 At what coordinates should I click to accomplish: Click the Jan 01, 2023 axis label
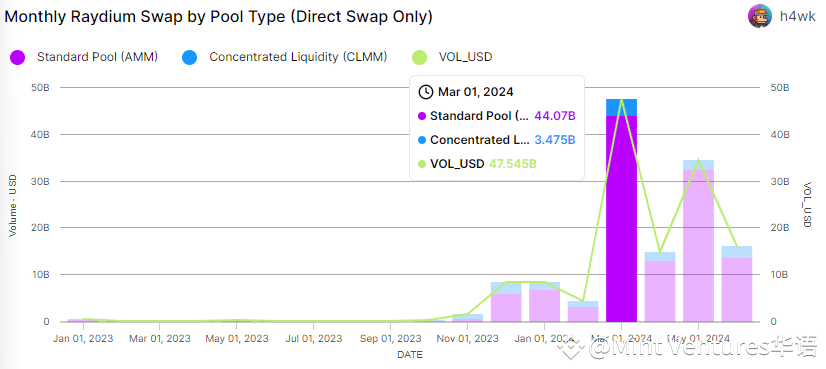pos(83,338)
